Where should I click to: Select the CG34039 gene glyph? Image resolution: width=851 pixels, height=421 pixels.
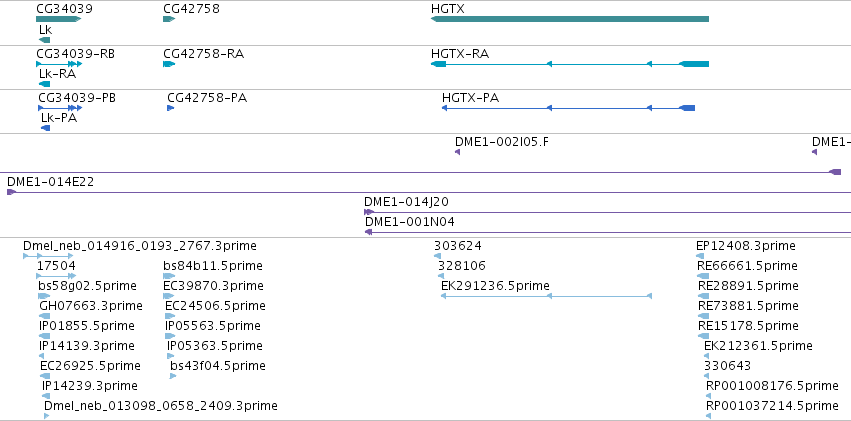(59, 19)
